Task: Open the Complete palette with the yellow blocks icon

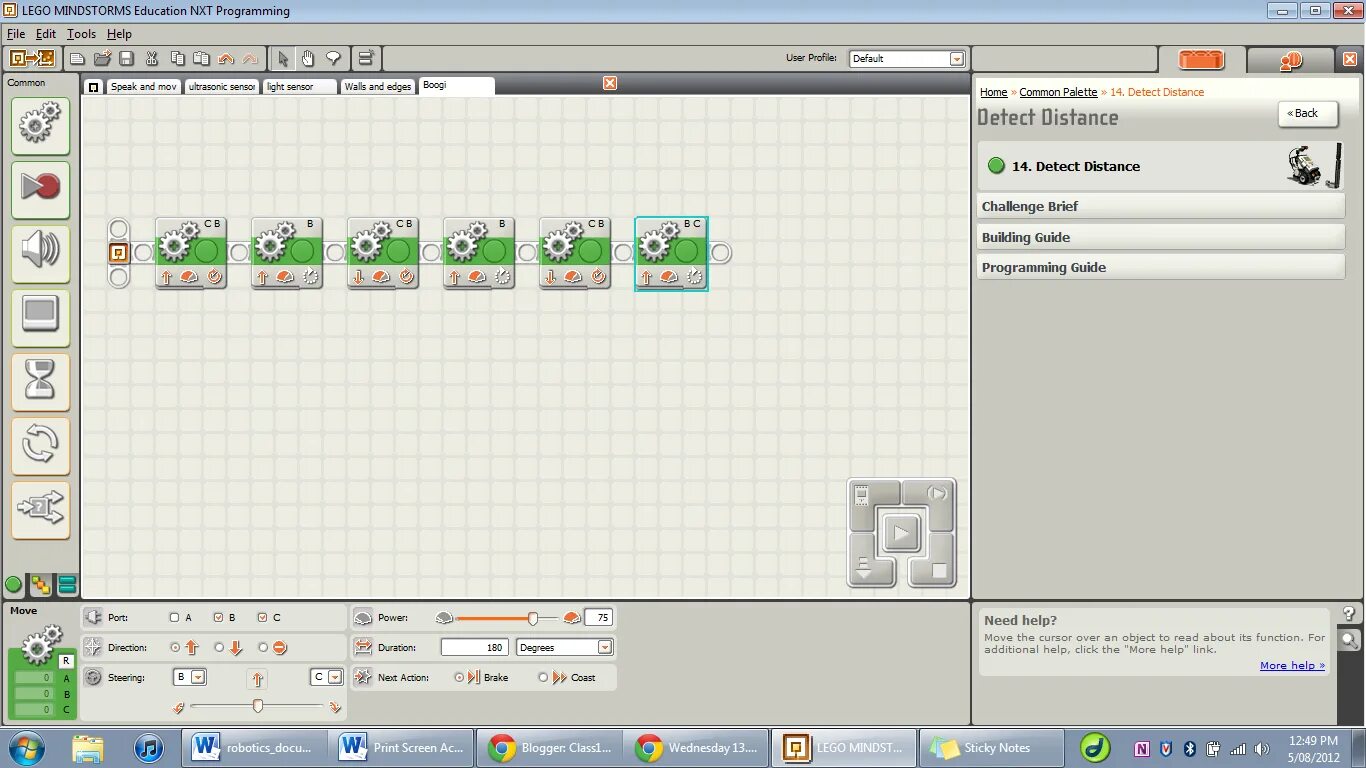Action: tap(41, 585)
